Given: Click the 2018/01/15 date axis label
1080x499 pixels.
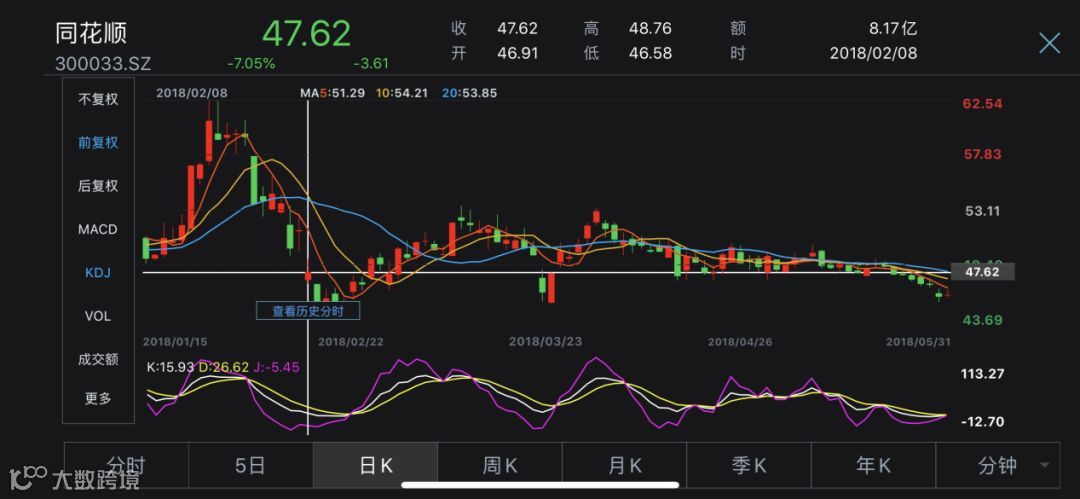Looking at the screenshot, I should (175, 341).
